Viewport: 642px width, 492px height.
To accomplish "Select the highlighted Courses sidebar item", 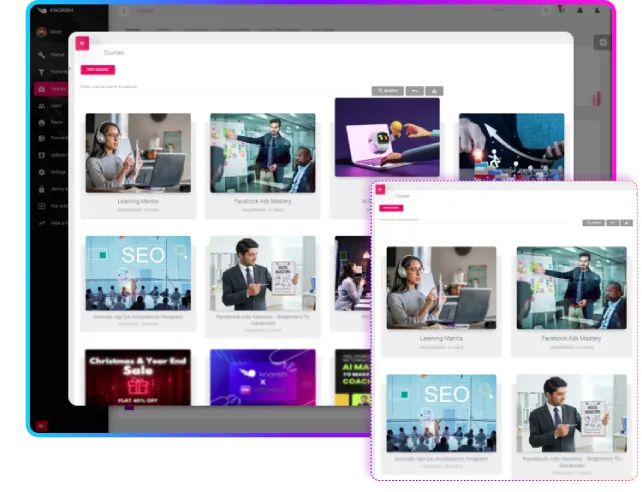I will point(51,89).
